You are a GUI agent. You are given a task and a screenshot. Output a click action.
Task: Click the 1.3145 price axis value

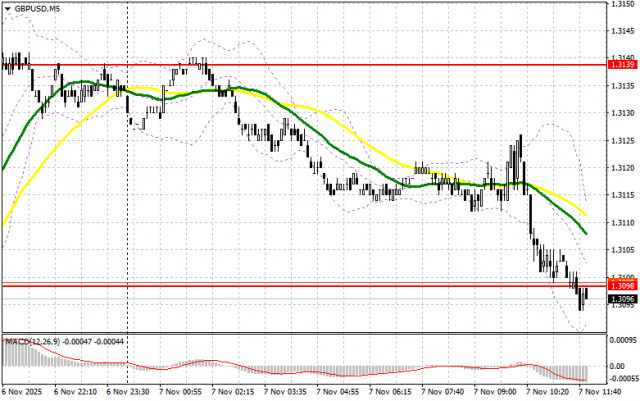622,31
